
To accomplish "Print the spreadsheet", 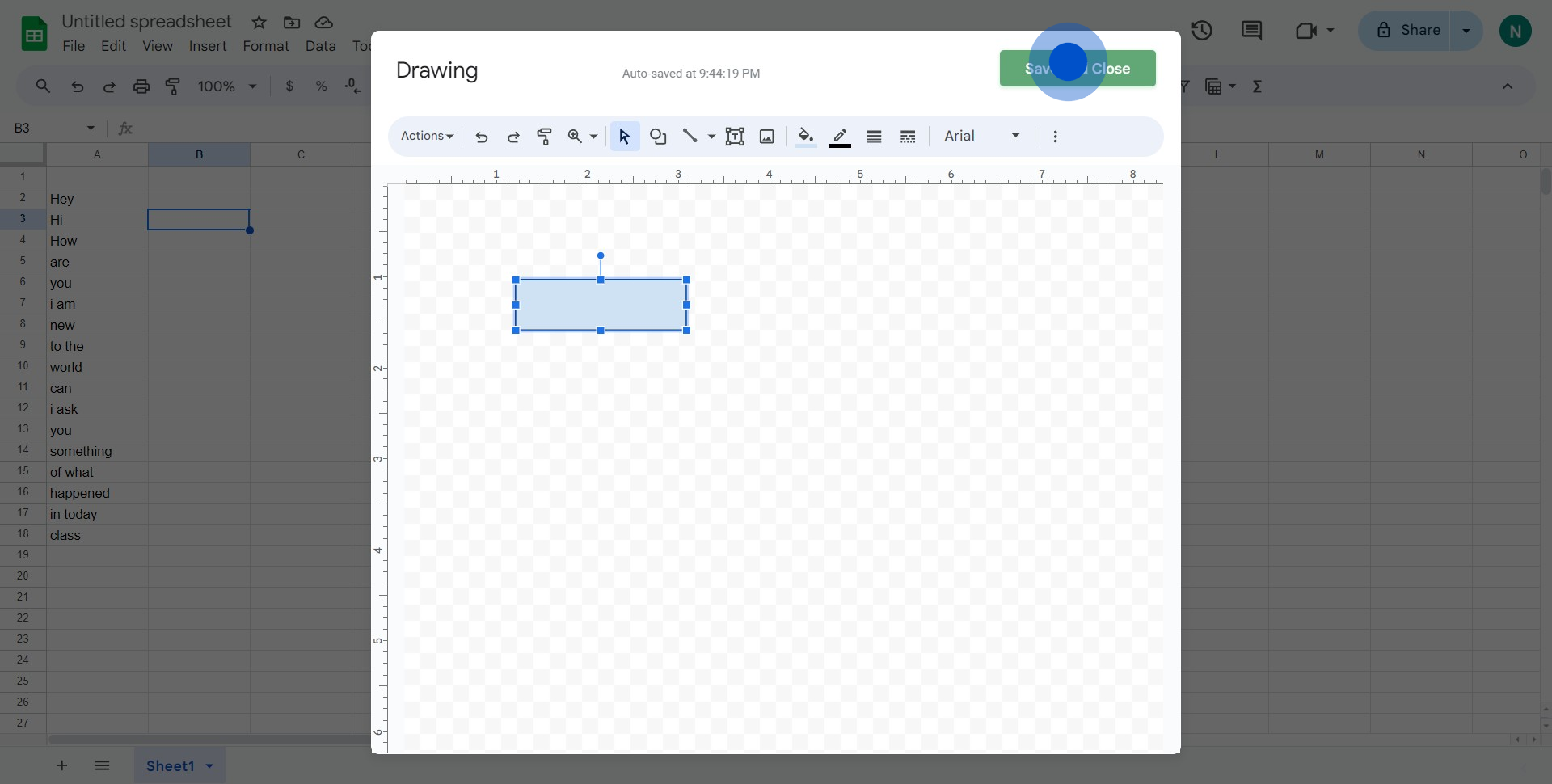I will tap(141, 86).
